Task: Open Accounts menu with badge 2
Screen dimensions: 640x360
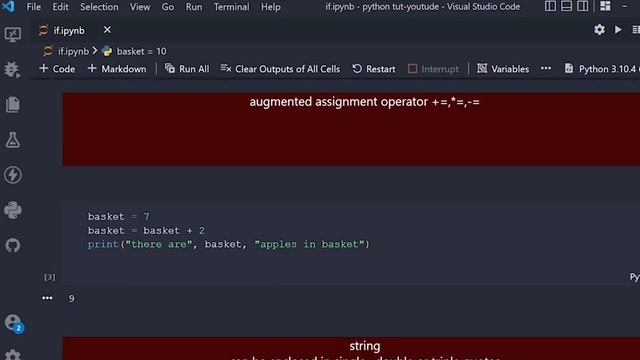Action: coord(13,323)
